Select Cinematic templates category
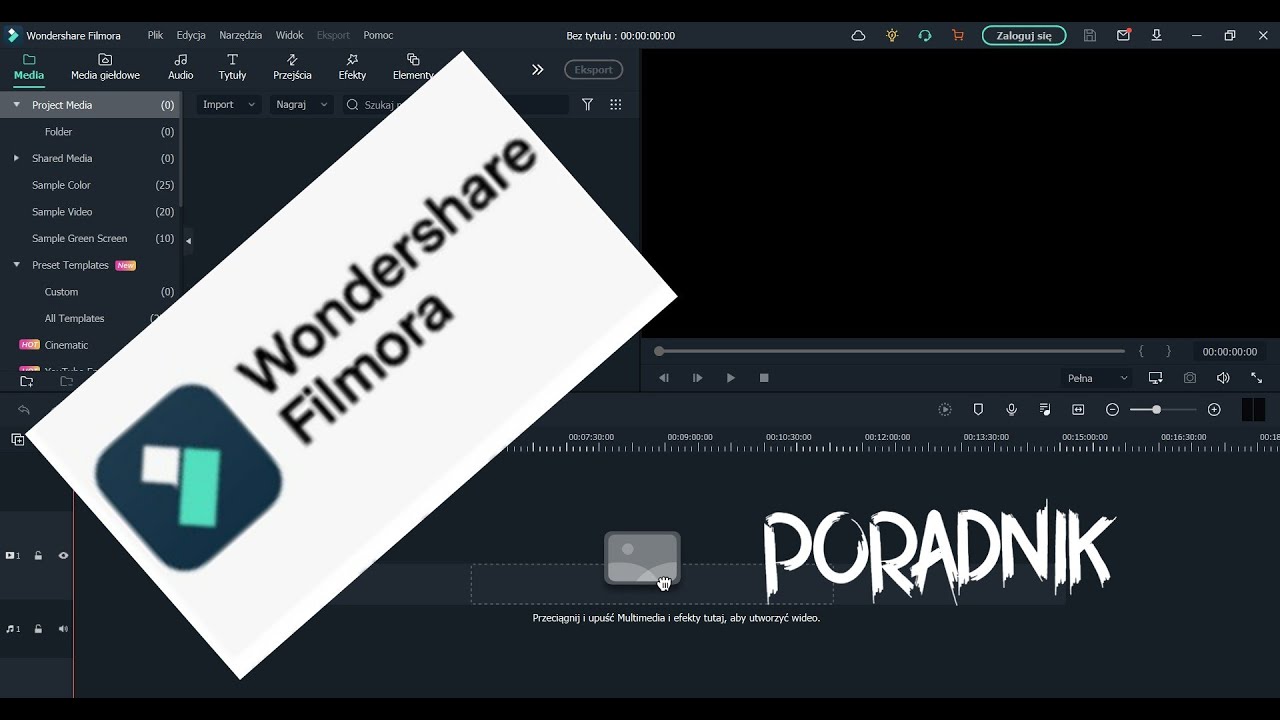1280x720 pixels. pos(66,345)
